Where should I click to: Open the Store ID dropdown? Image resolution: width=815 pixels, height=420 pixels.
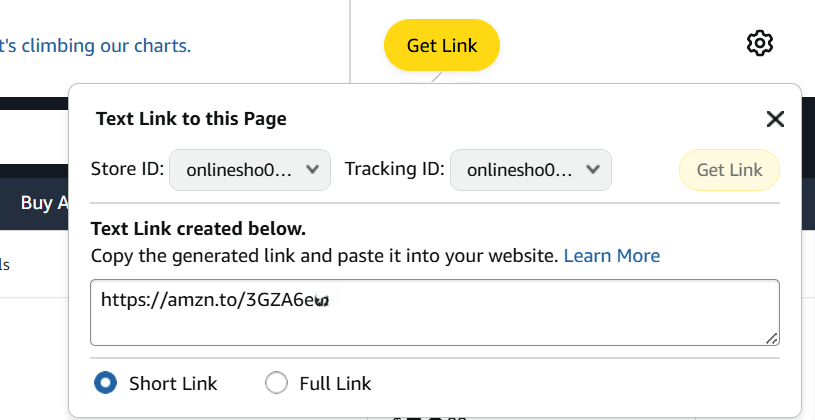pyautogui.click(x=250, y=170)
